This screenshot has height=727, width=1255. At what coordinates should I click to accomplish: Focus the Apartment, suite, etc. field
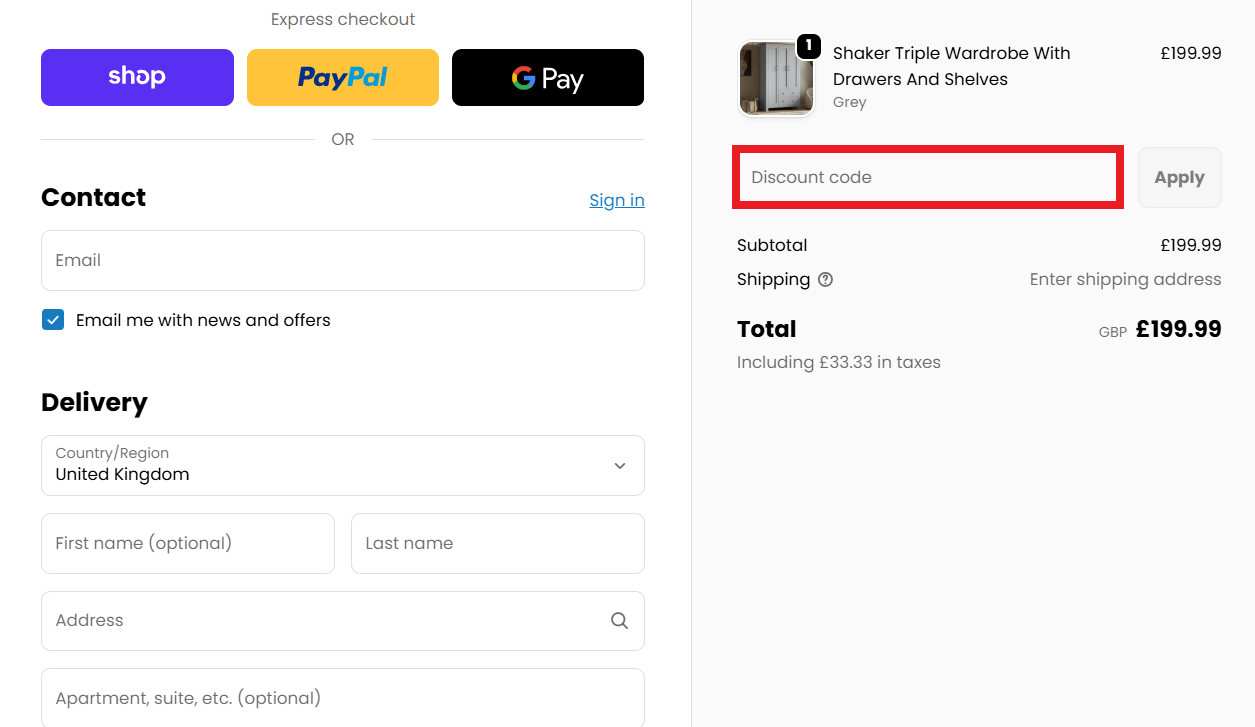point(342,697)
